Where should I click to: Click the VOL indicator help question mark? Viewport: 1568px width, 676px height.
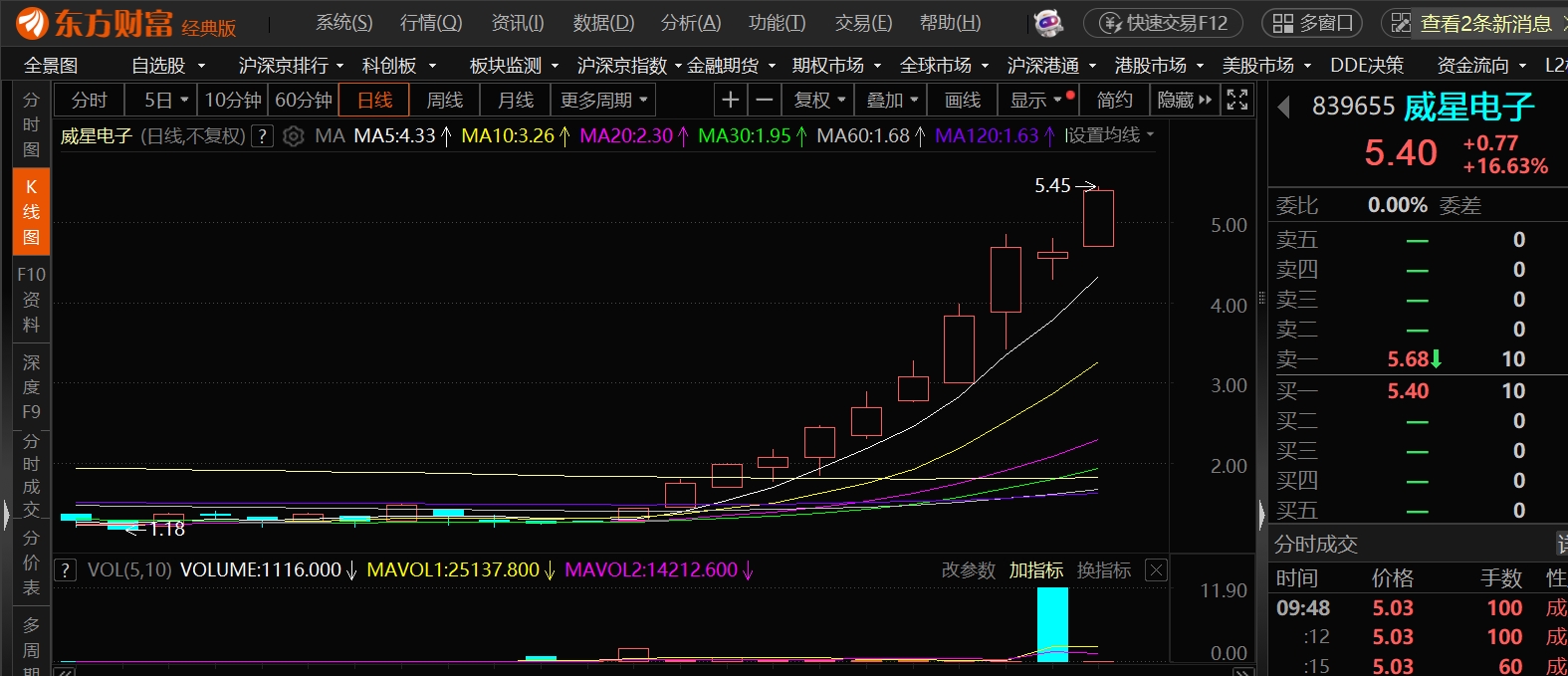[65, 570]
